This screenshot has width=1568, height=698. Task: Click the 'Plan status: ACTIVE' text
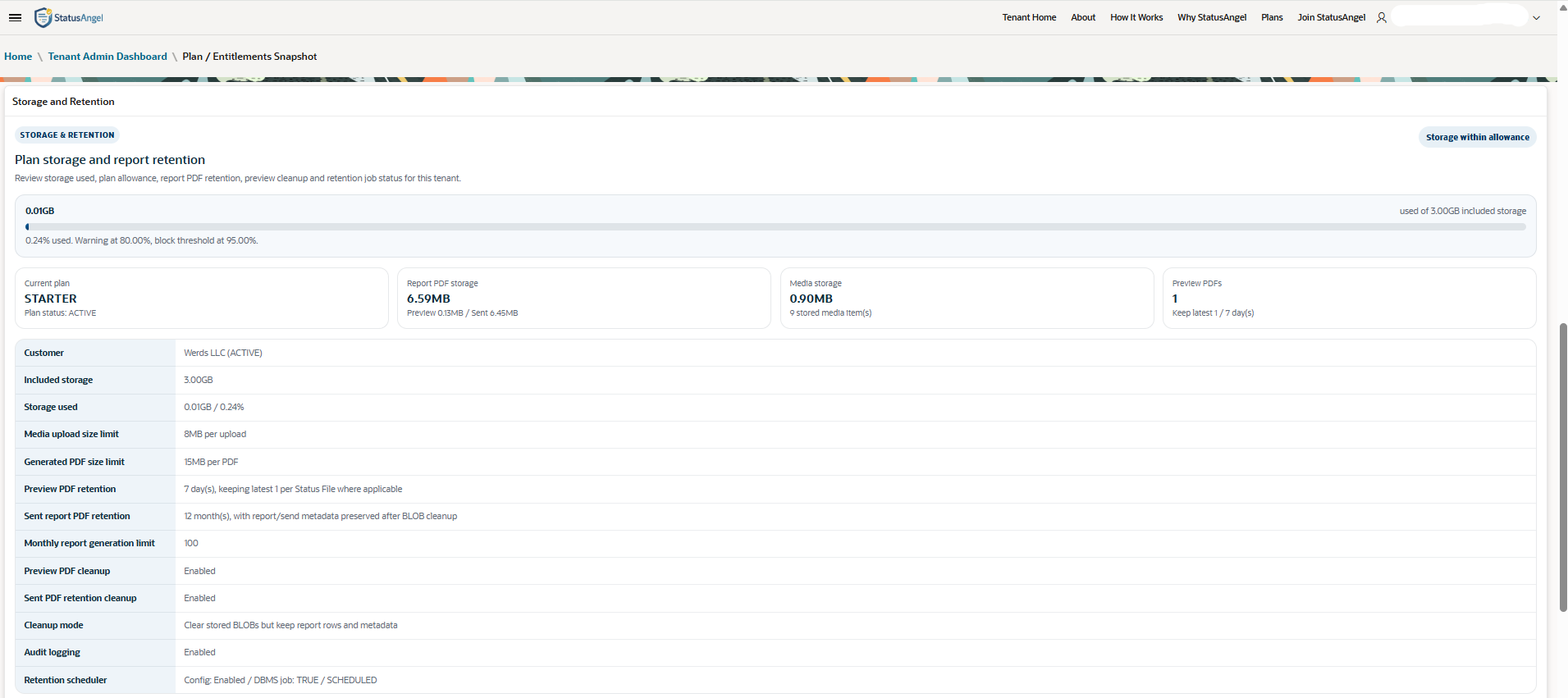tap(60, 313)
